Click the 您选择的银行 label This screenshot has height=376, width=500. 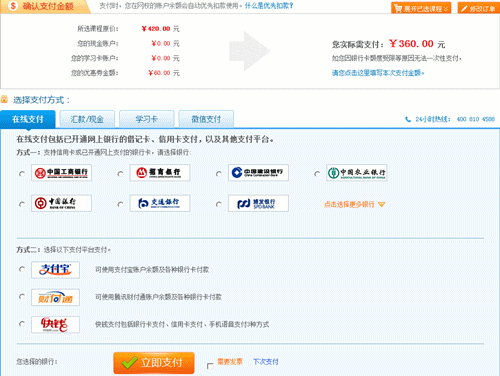point(37,362)
